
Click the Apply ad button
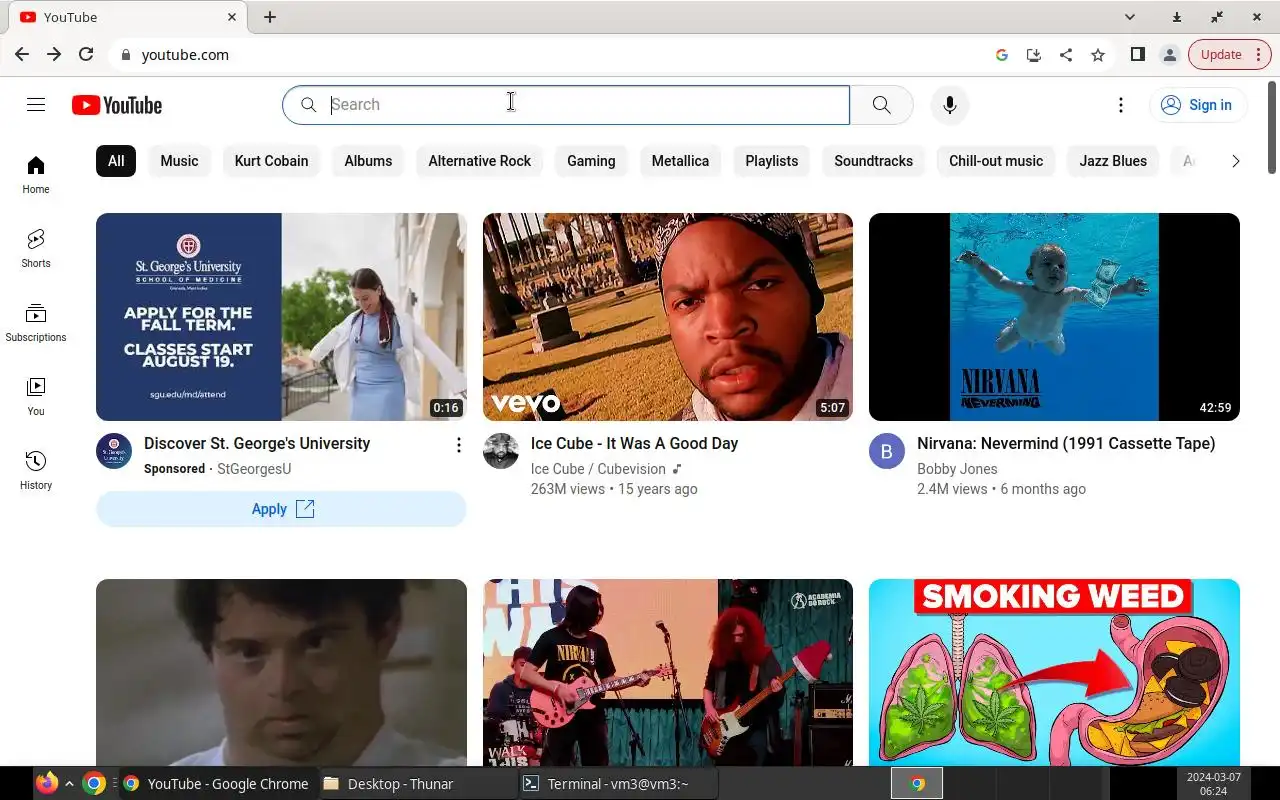tap(281, 509)
